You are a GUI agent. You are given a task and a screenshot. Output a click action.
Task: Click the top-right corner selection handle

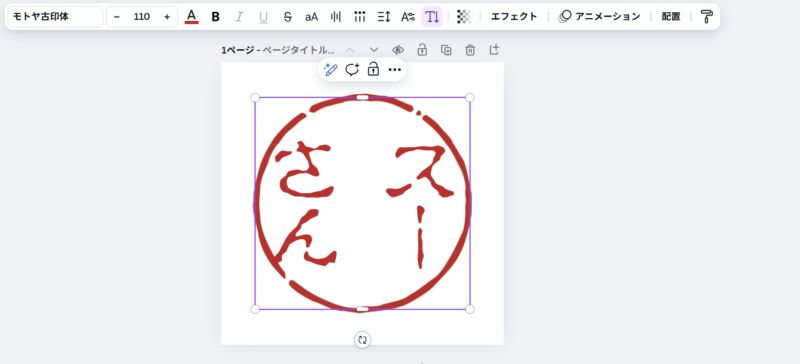(x=470, y=98)
